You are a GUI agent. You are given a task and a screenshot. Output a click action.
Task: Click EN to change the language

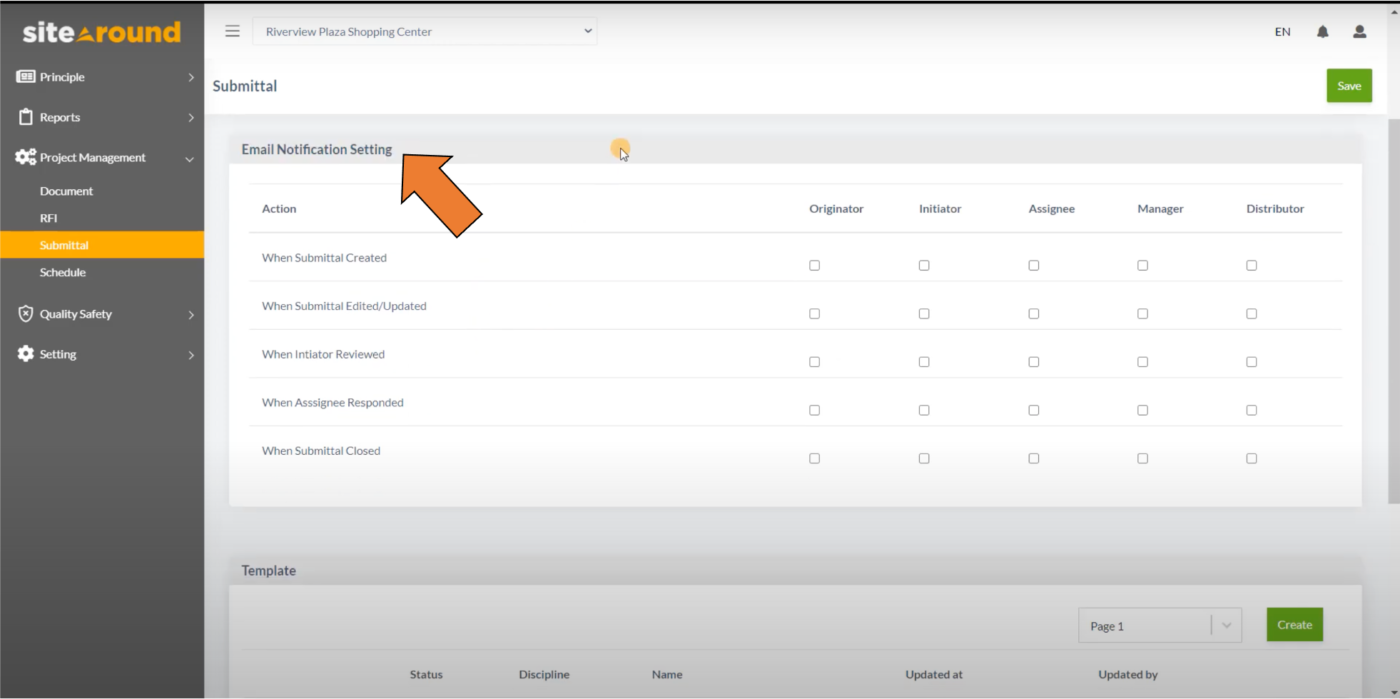coord(1282,31)
